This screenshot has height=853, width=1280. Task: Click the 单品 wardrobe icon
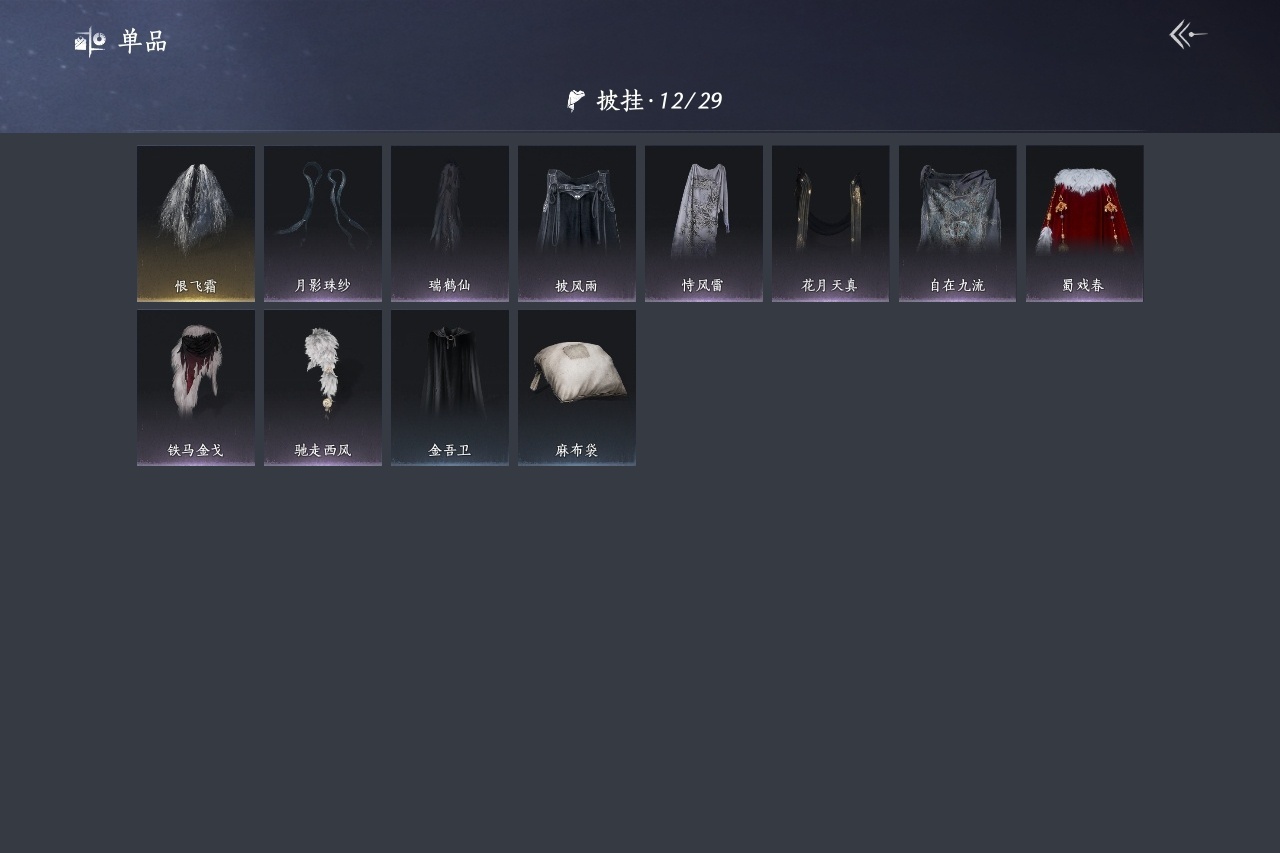(x=90, y=42)
